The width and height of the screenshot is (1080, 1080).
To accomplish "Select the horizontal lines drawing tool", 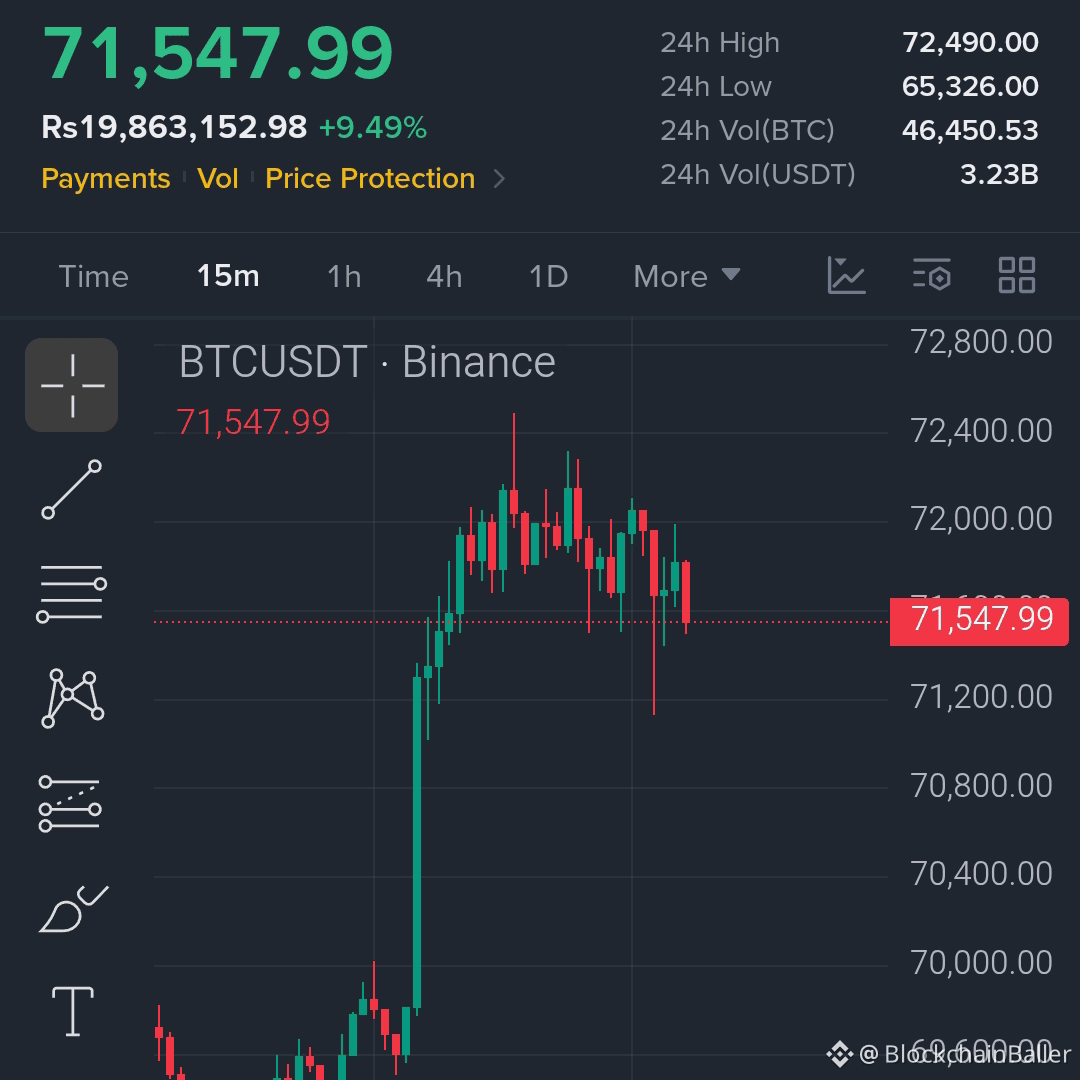I will tap(72, 594).
